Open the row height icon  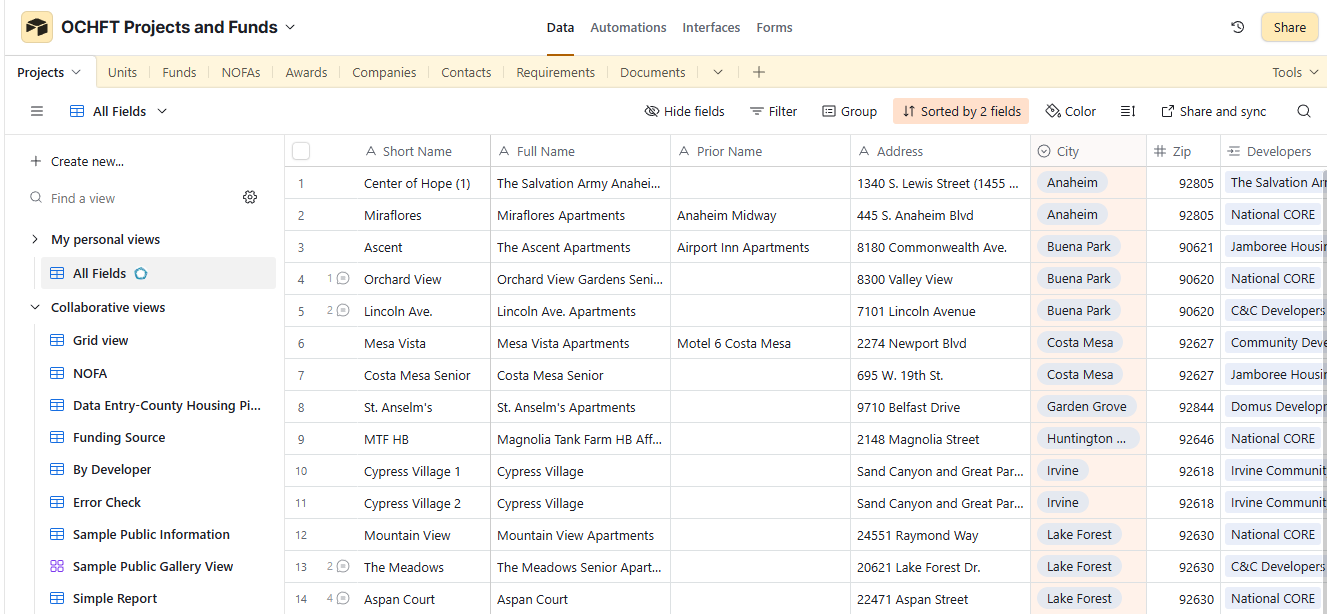[x=1128, y=111]
